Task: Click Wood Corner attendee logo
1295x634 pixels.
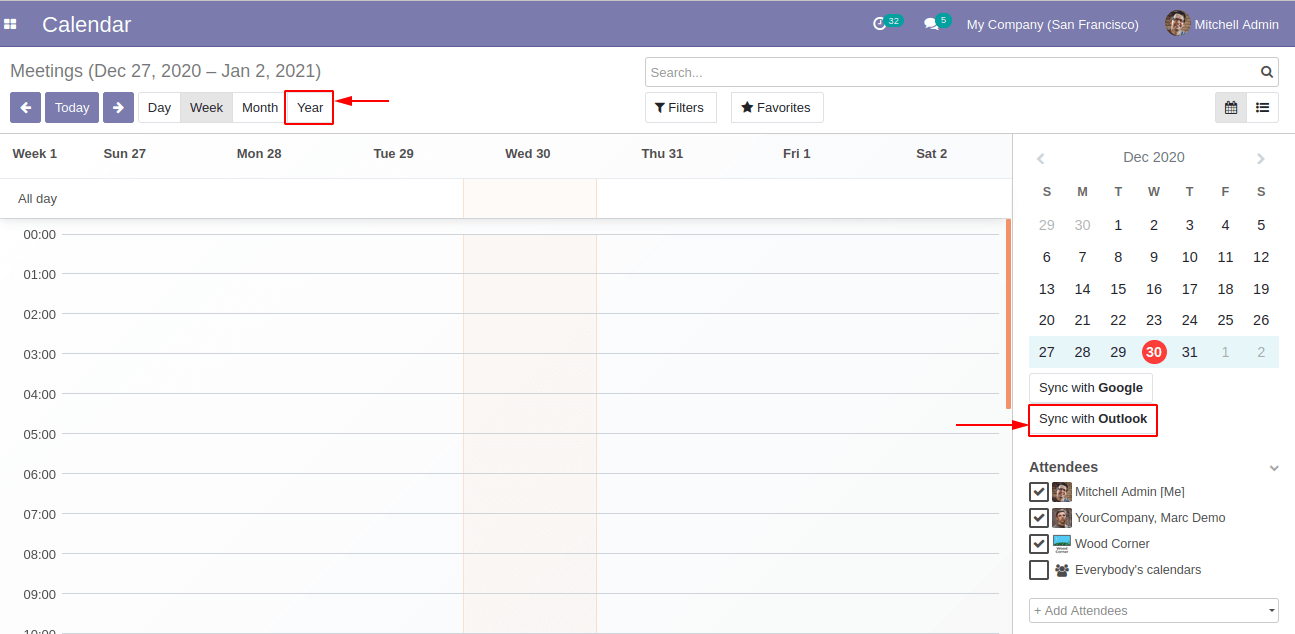Action: (x=1062, y=544)
